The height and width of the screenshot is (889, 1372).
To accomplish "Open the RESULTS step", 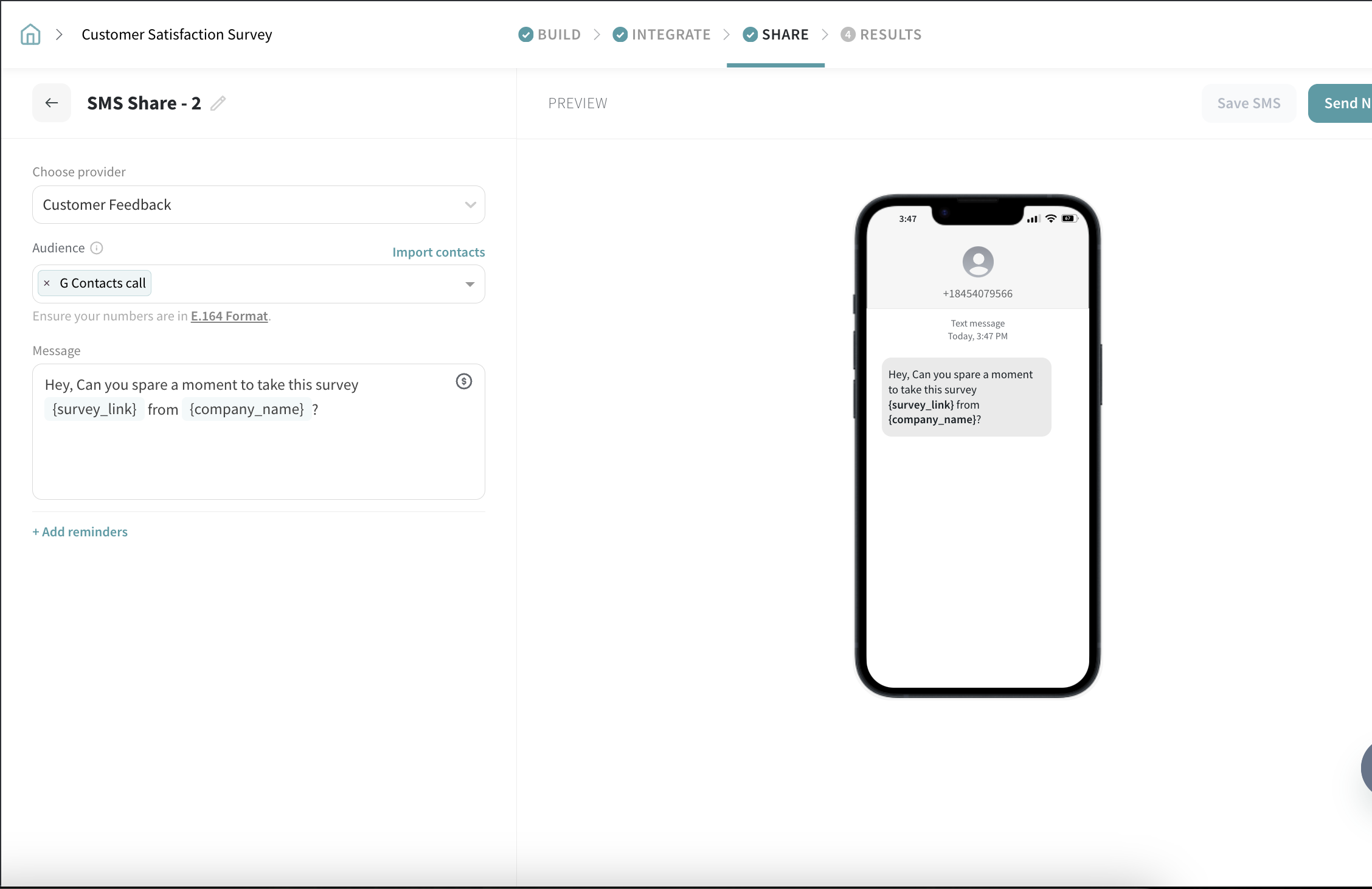I will click(x=881, y=35).
